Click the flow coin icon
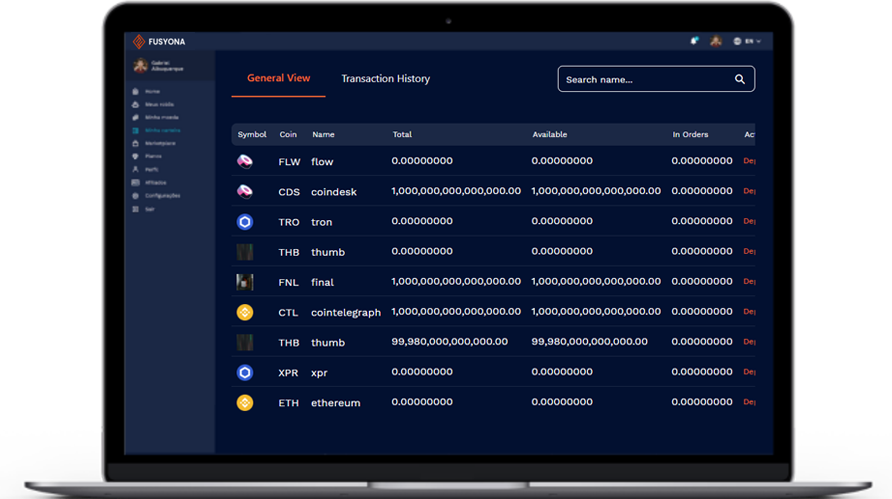Viewport: 892px width, 499px height. pos(245,162)
